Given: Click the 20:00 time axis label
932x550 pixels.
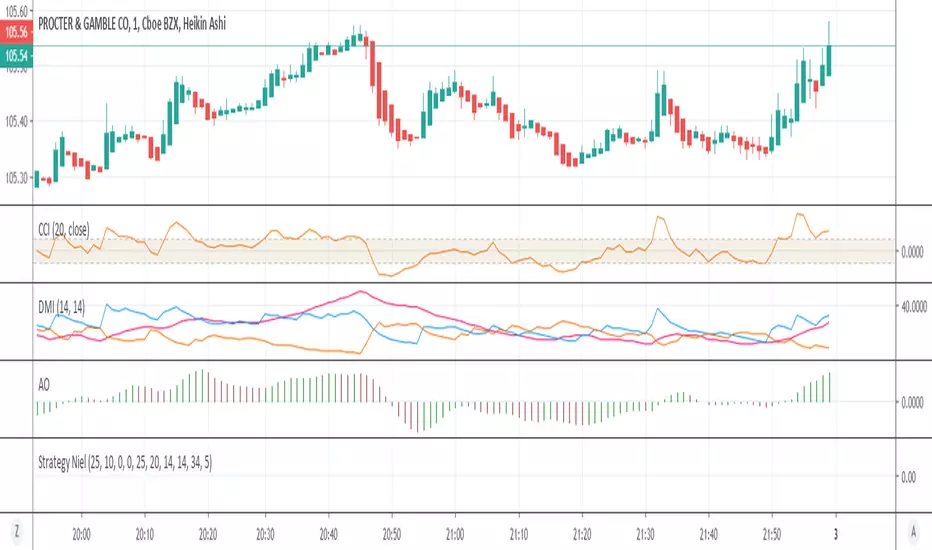Looking at the screenshot, I should coord(81,534).
